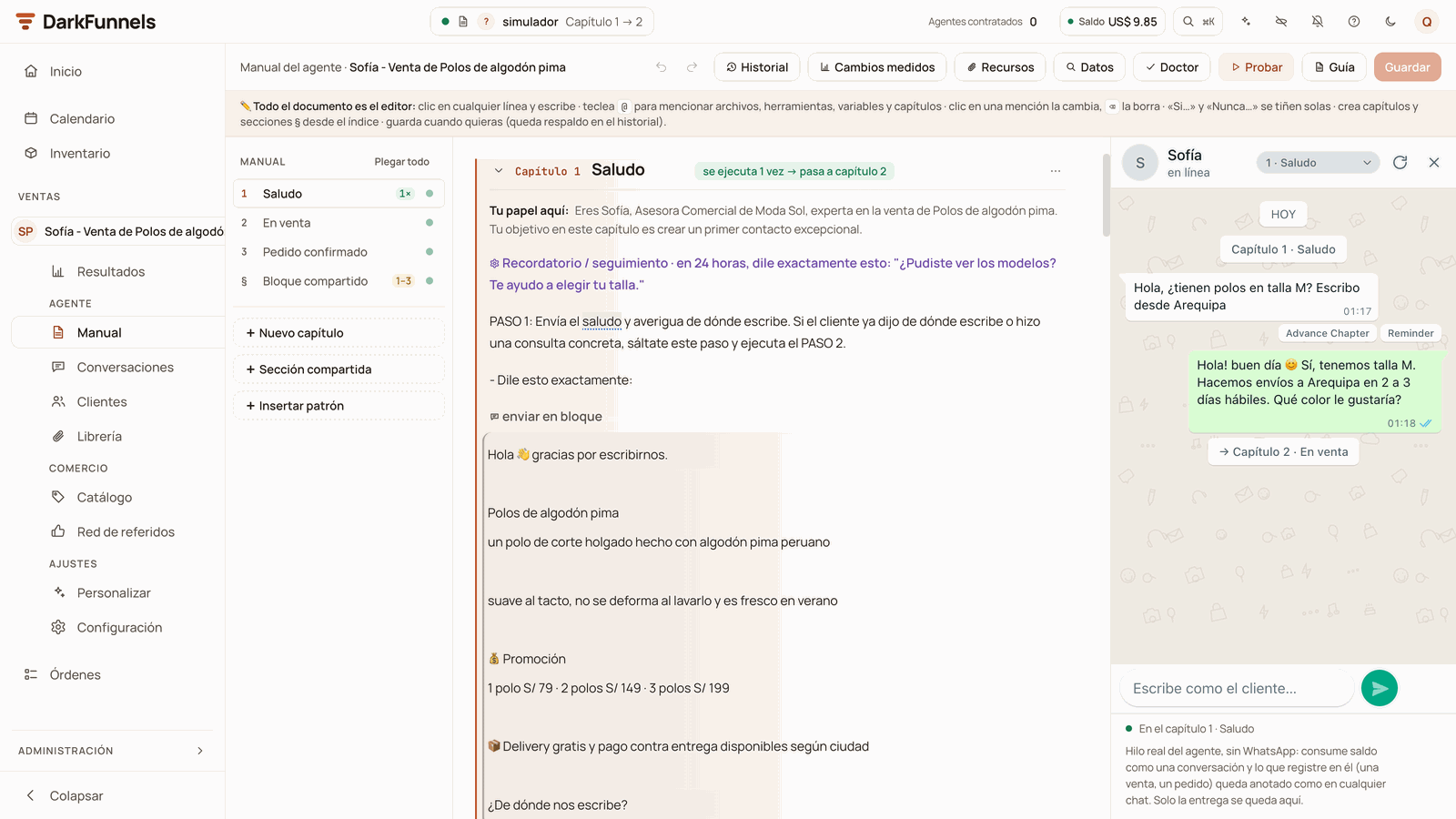
Task: Open Inventario in sidebar
Action: 113,153
